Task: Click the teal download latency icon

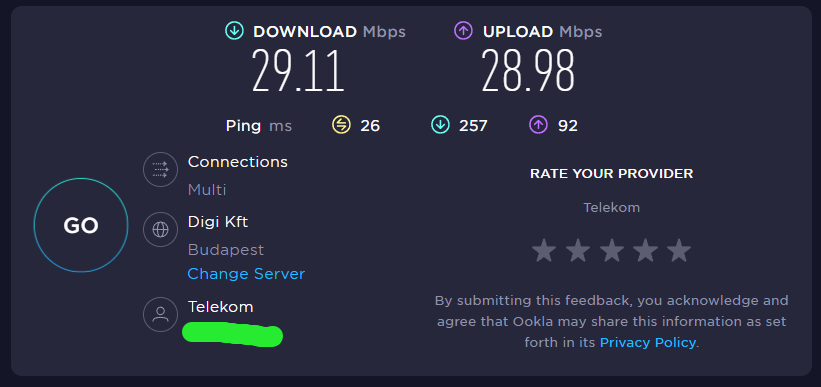Action: tap(440, 125)
